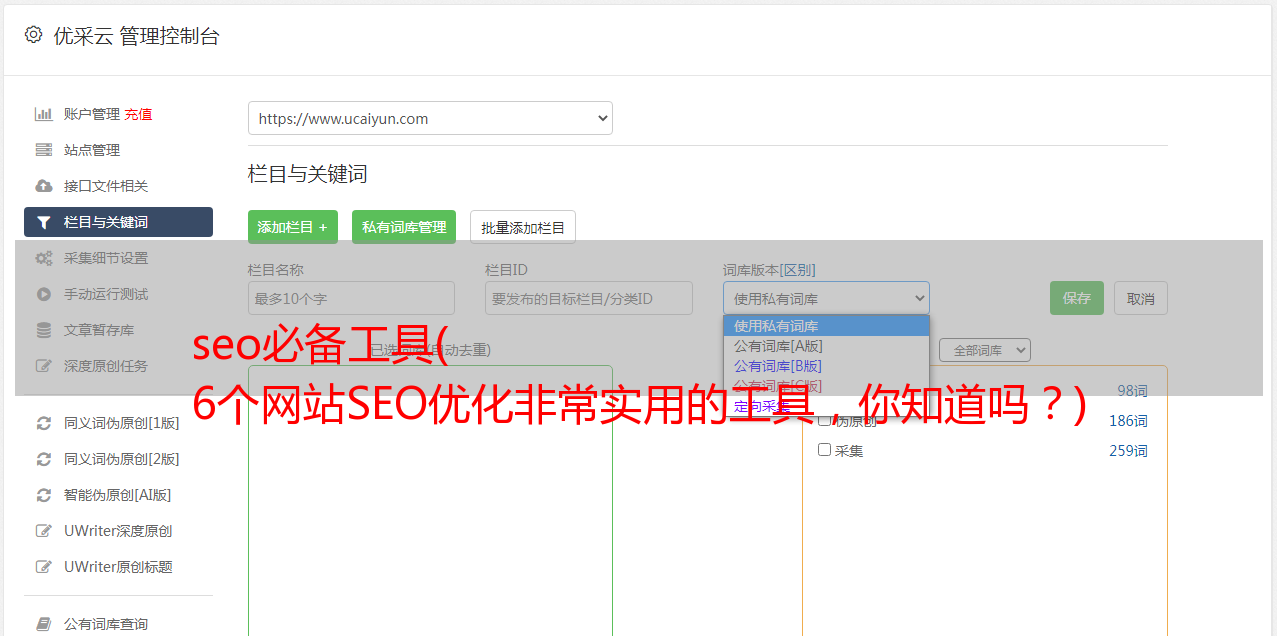The width and height of the screenshot is (1277, 636).
Task: Click the 批量添加栏目 button
Action: [x=523, y=227]
